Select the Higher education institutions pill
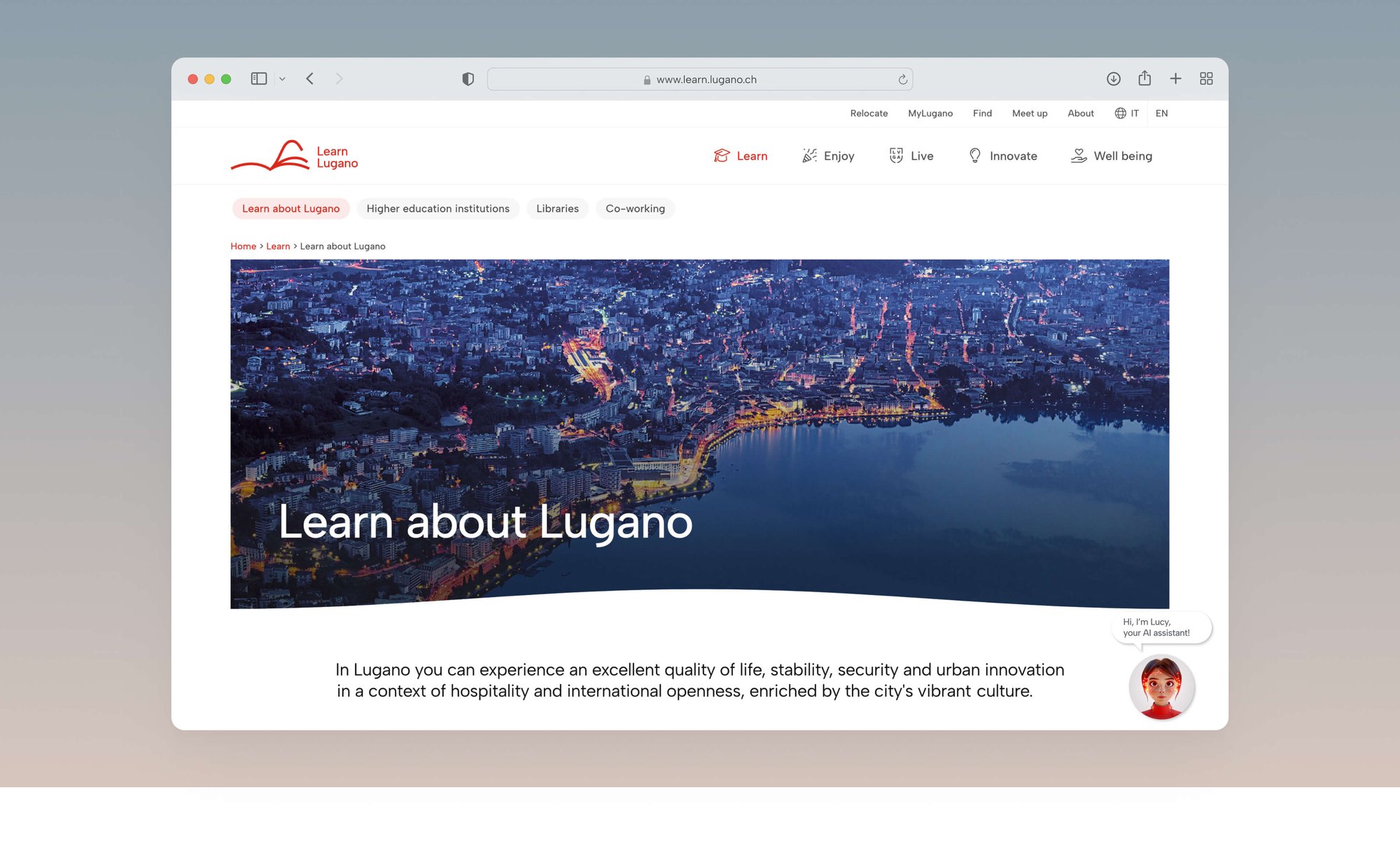Screen dimensions: 1400x843 tap(437, 209)
